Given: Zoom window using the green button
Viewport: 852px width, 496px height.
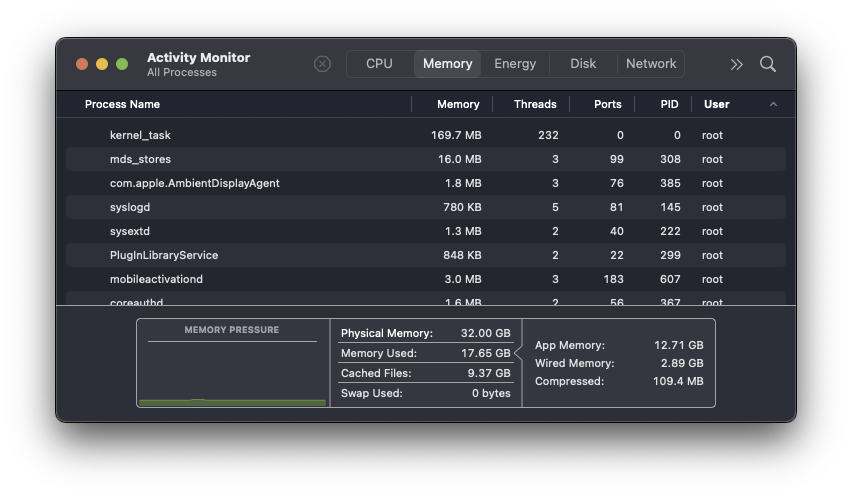Looking at the screenshot, I should pyautogui.click(x=122, y=64).
